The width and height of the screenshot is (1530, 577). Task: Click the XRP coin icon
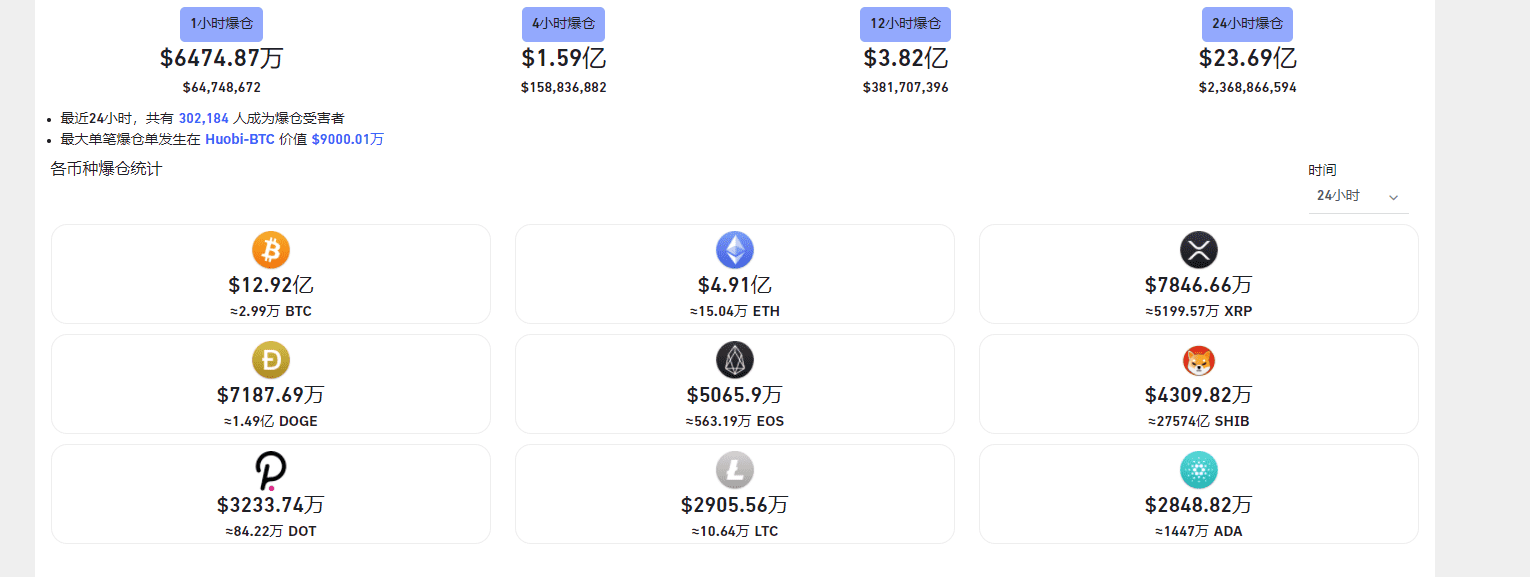pyautogui.click(x=1199, y=249)
